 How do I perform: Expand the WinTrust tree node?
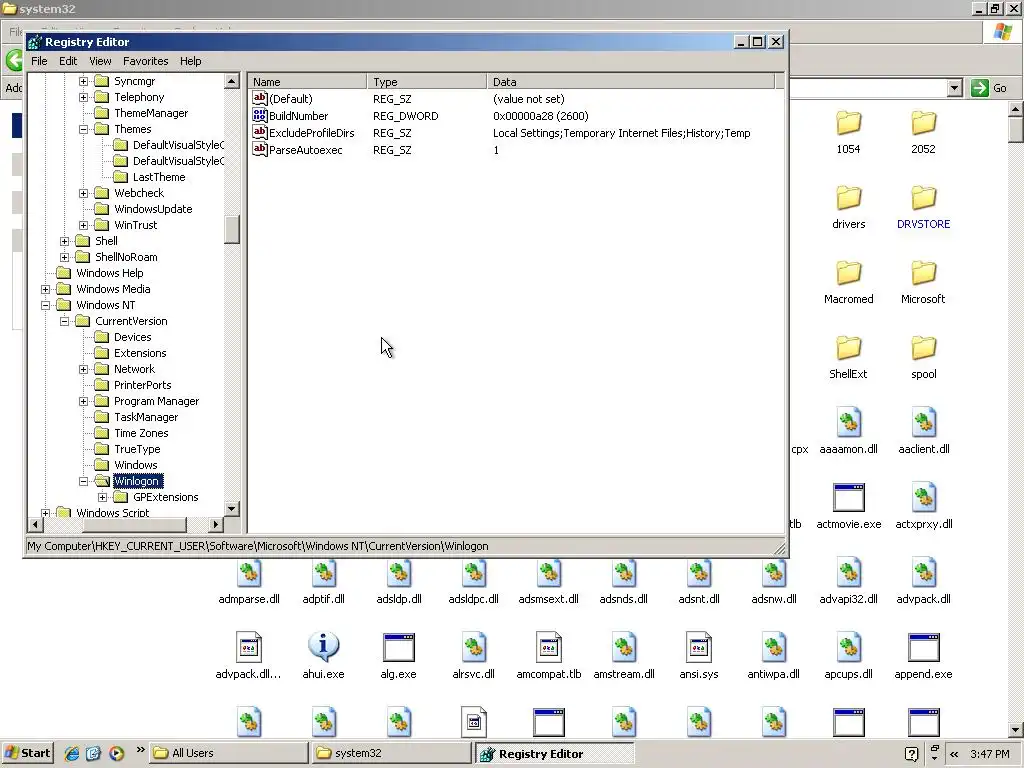tap(84, 225)
